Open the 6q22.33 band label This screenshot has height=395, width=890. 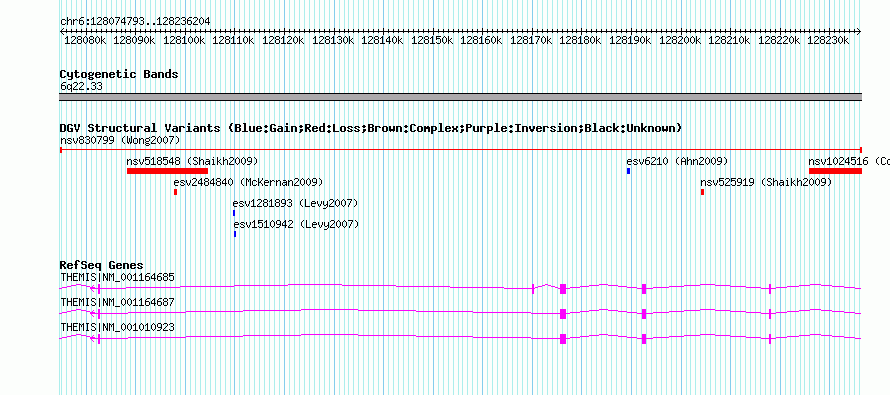(x=81, y=87)
